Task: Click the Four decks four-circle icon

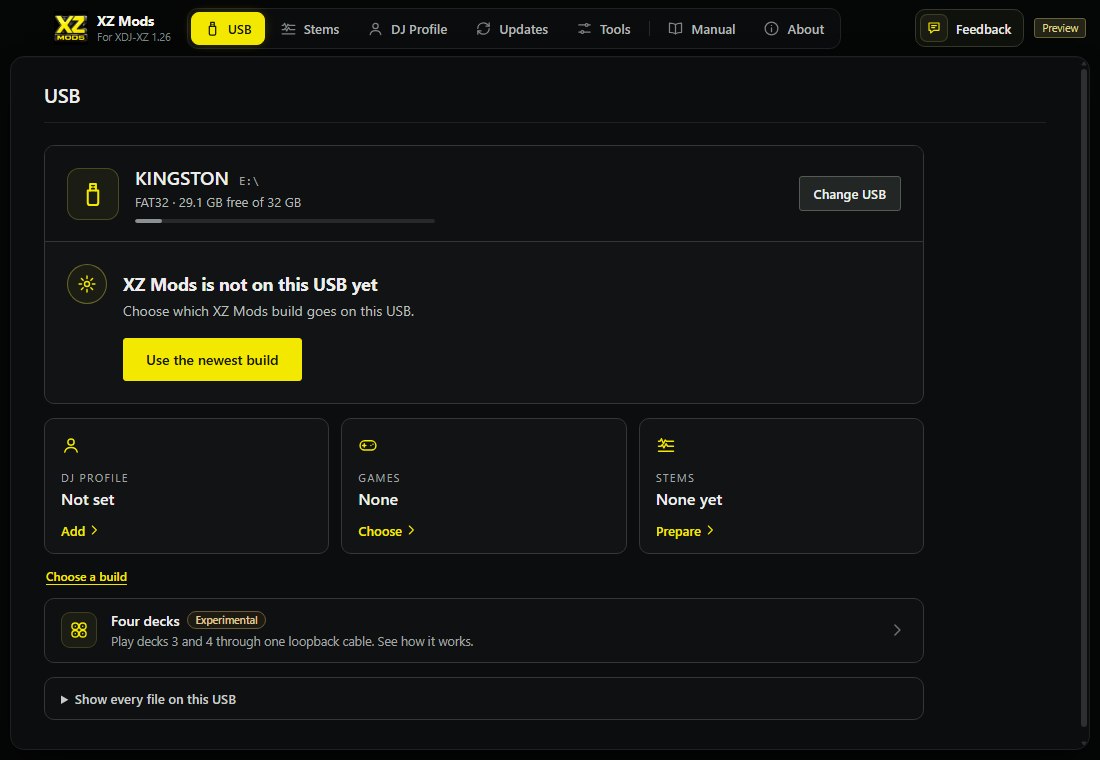Action: tap(79, 630)
